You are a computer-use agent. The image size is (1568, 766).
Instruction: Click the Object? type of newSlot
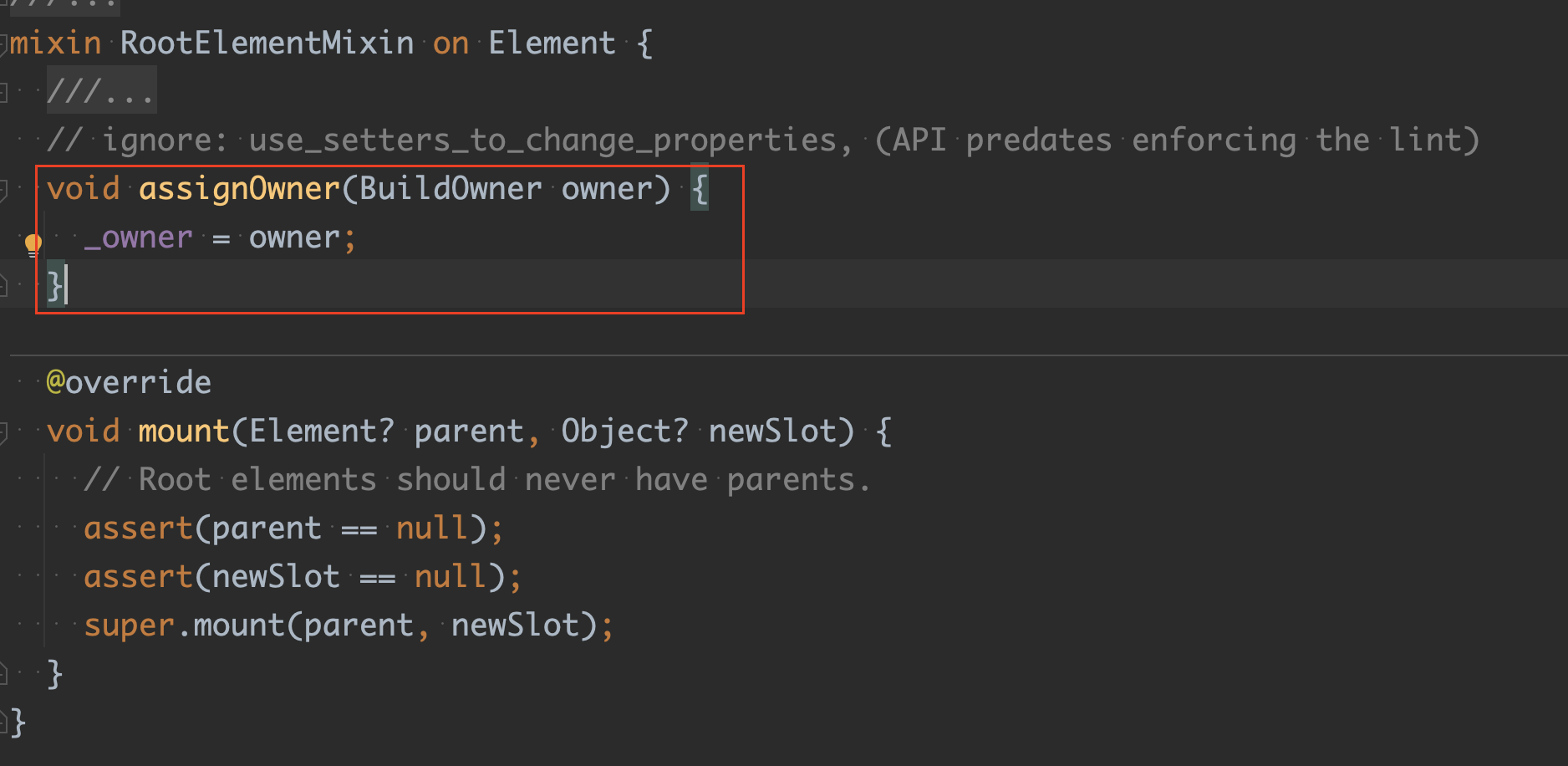coord(624,432)
